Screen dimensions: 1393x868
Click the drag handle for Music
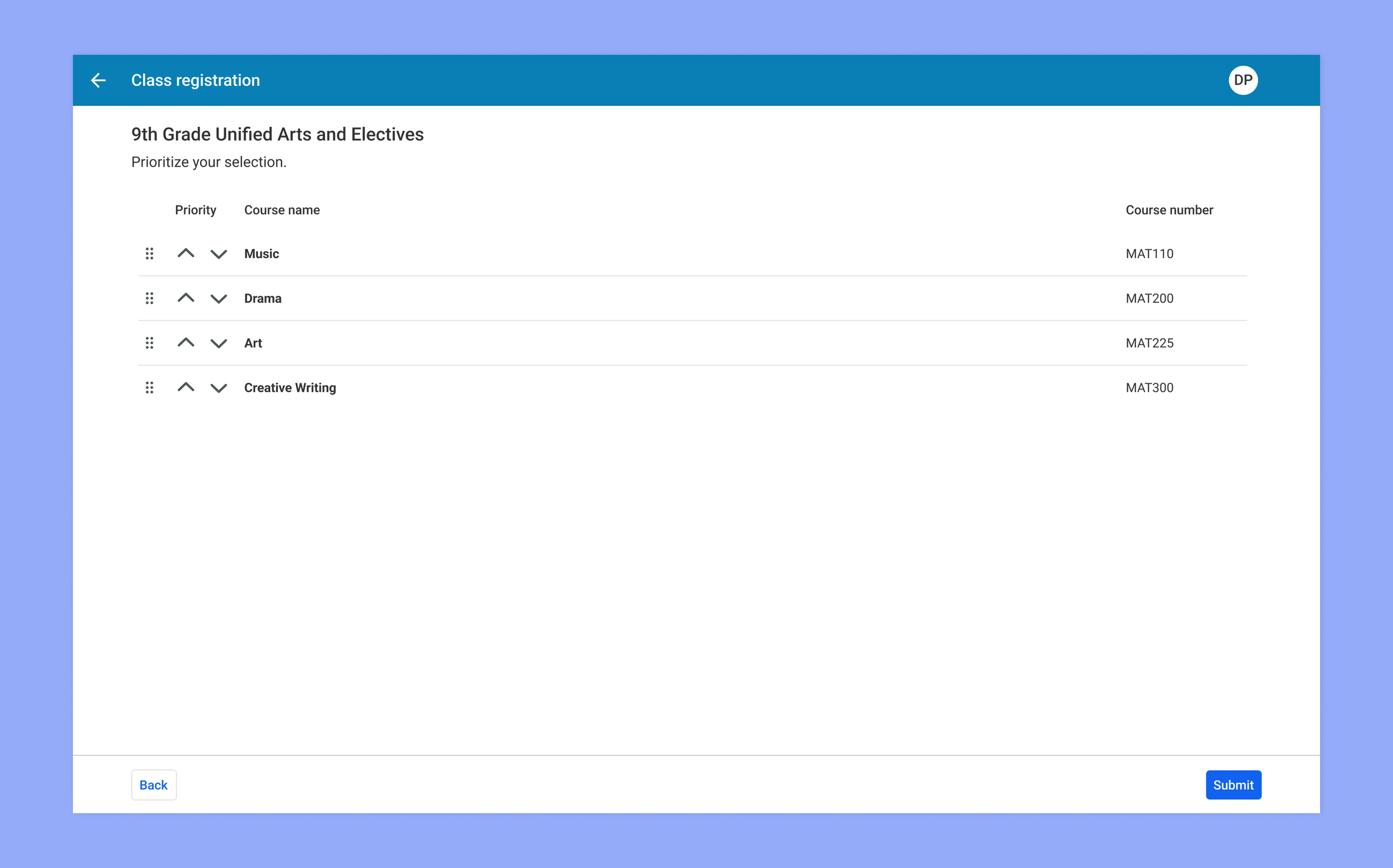point(149,253)
